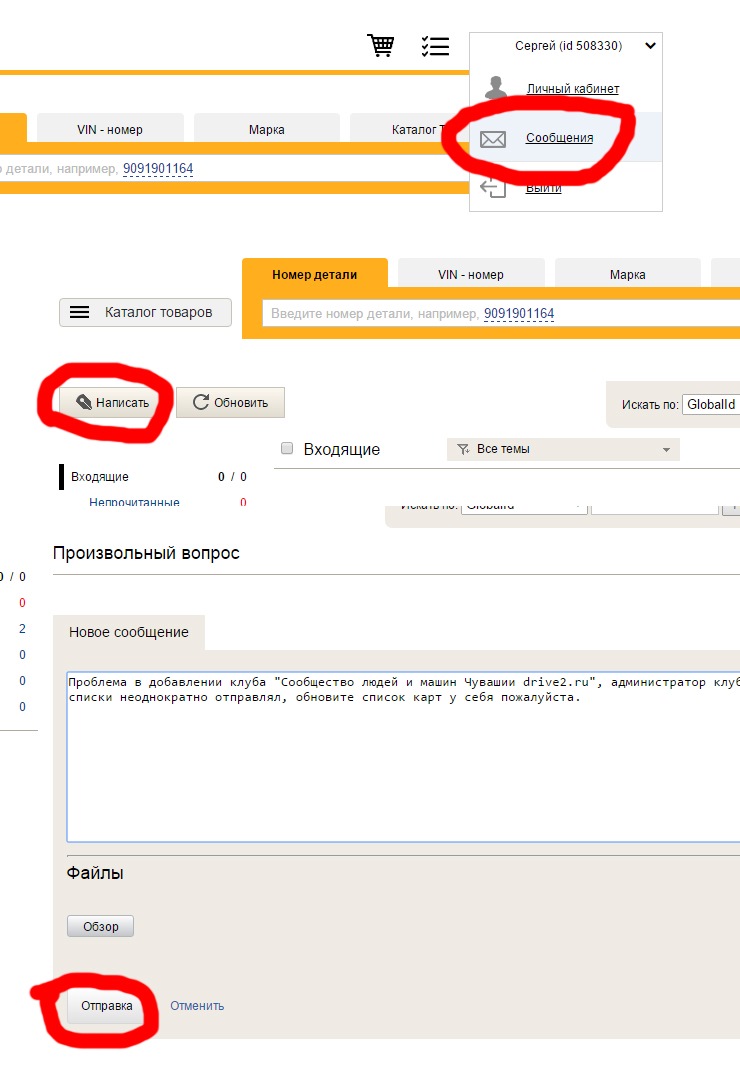
Task: Click inside the message text area
Action: tap(403, 756)
